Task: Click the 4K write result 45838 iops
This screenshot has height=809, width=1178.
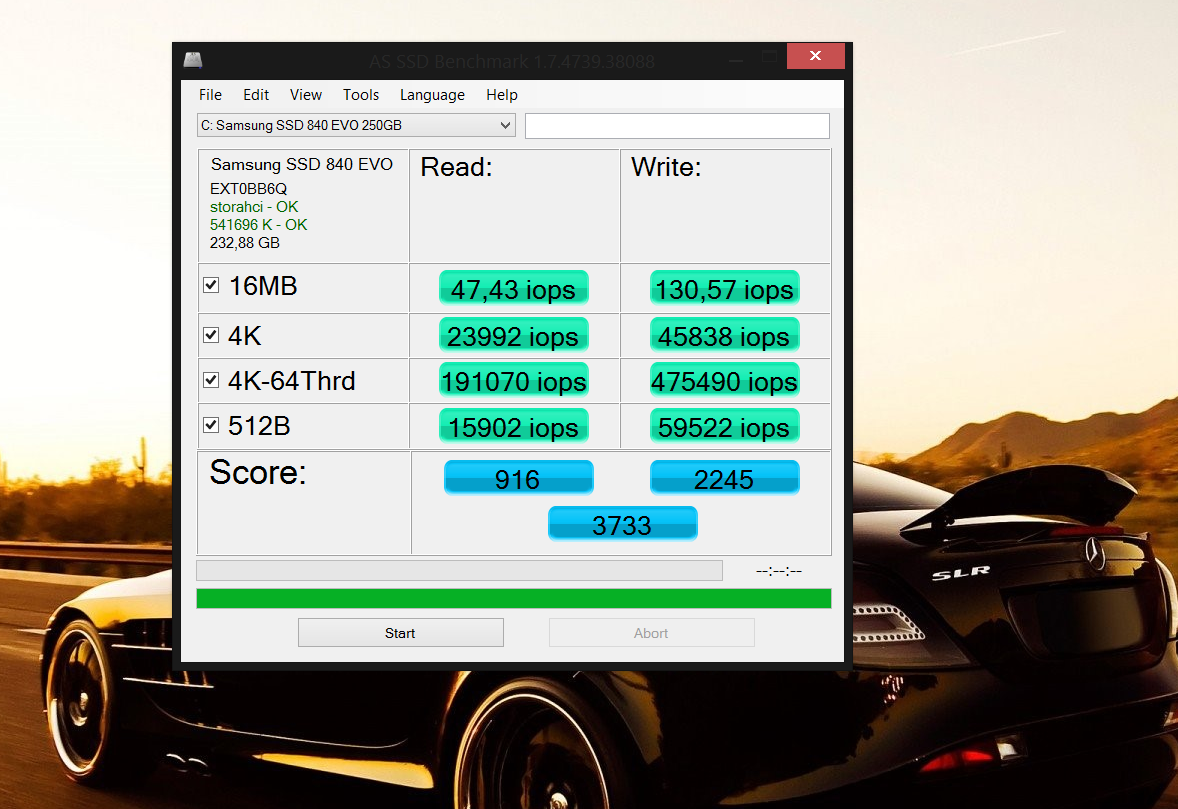Action: tap(724, 336)
